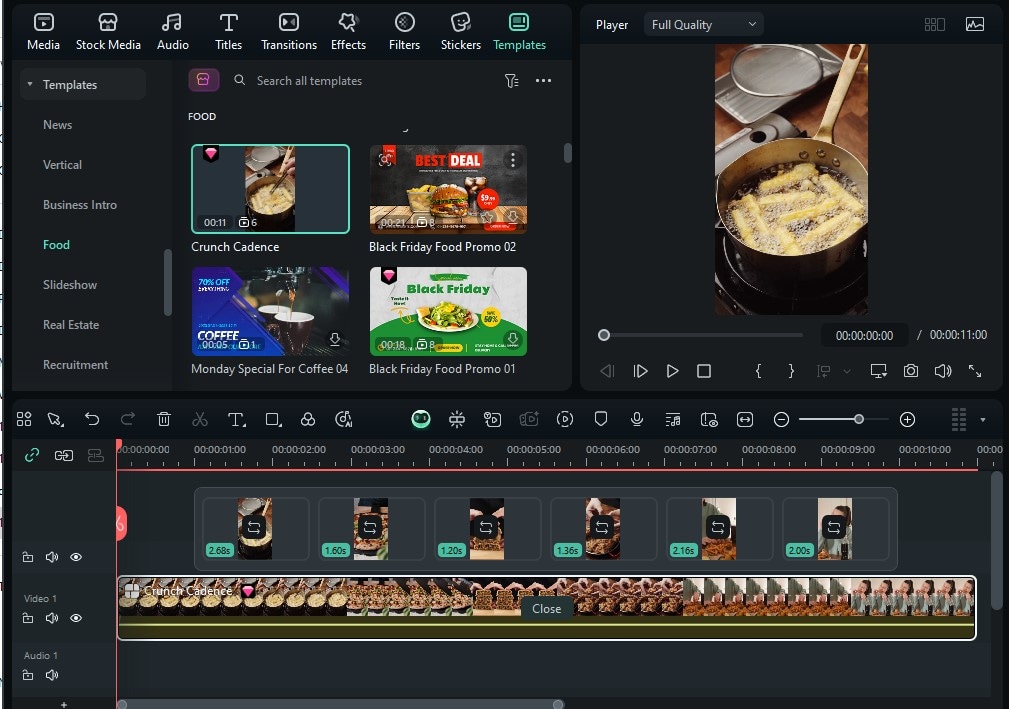Replace the 1.20s template clip

pyautogui.click(x=486, y=528)
